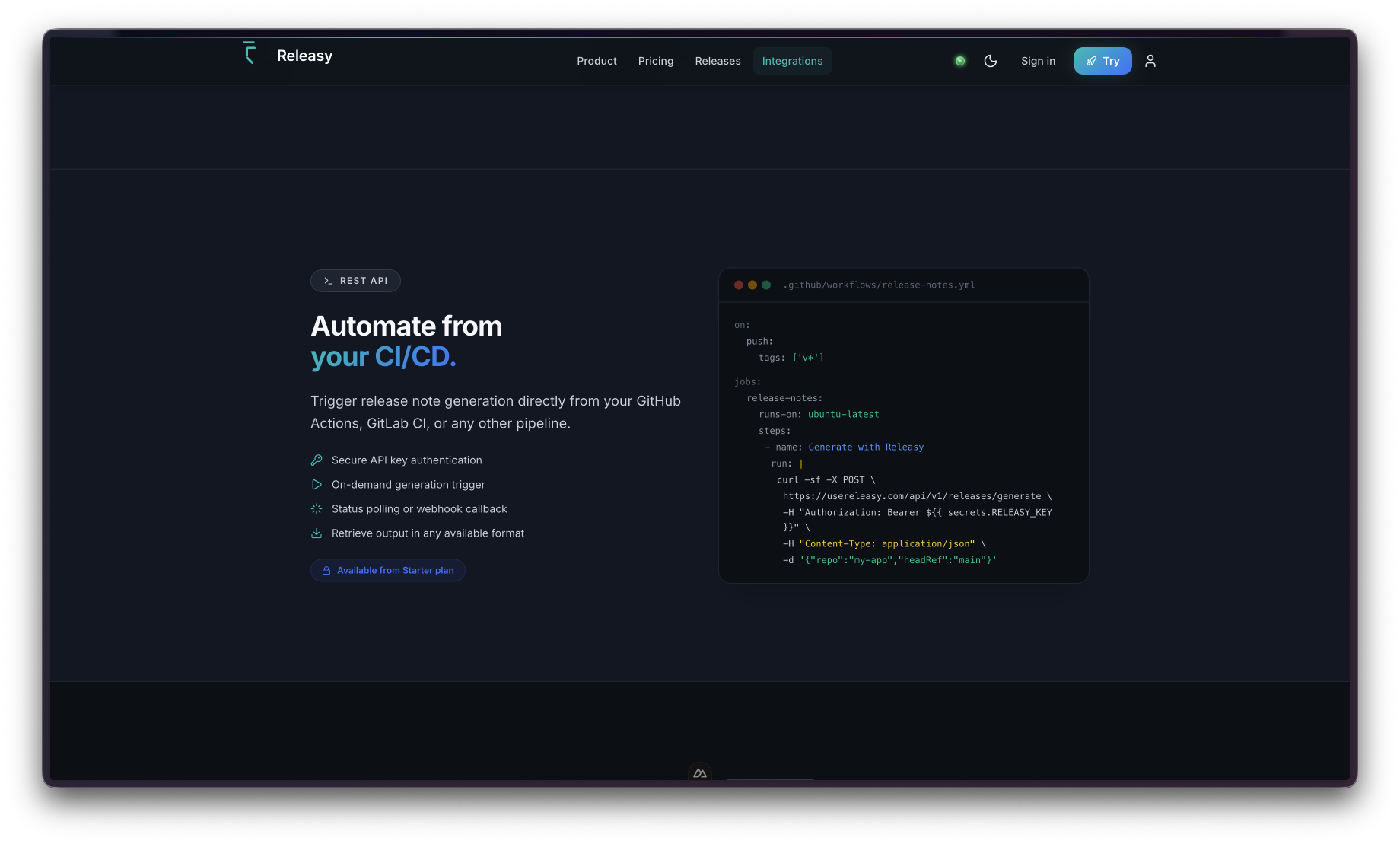This screenshot has height=844, width=1400.
Task: Click the Releasy logo icon
Action: coord(250,53)
